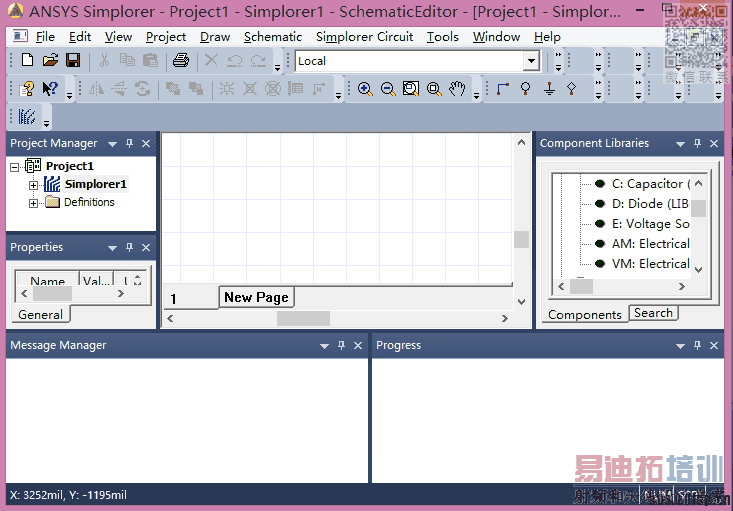Open the Help menu
This screenshot has width=733, height=511.
pos(547,37)
